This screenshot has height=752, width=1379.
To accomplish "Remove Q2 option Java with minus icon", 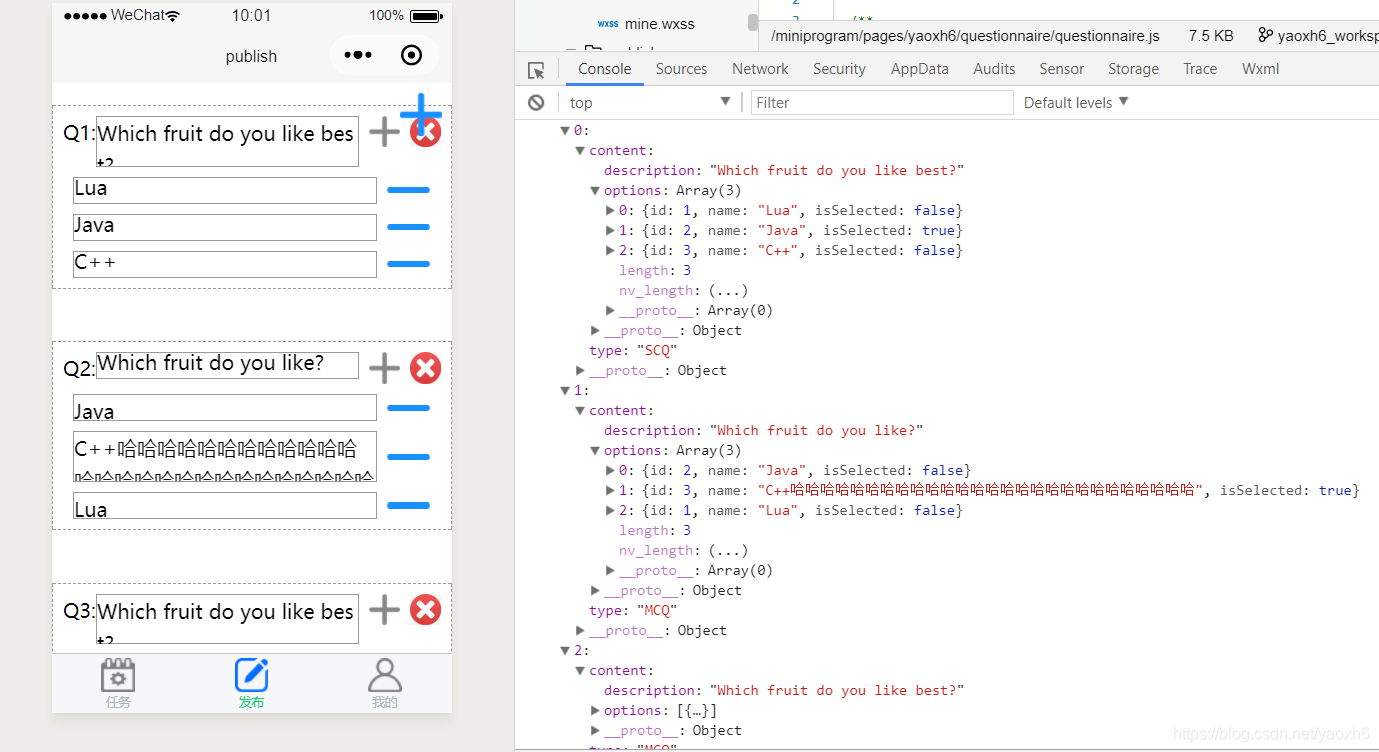I will [408, 408].
